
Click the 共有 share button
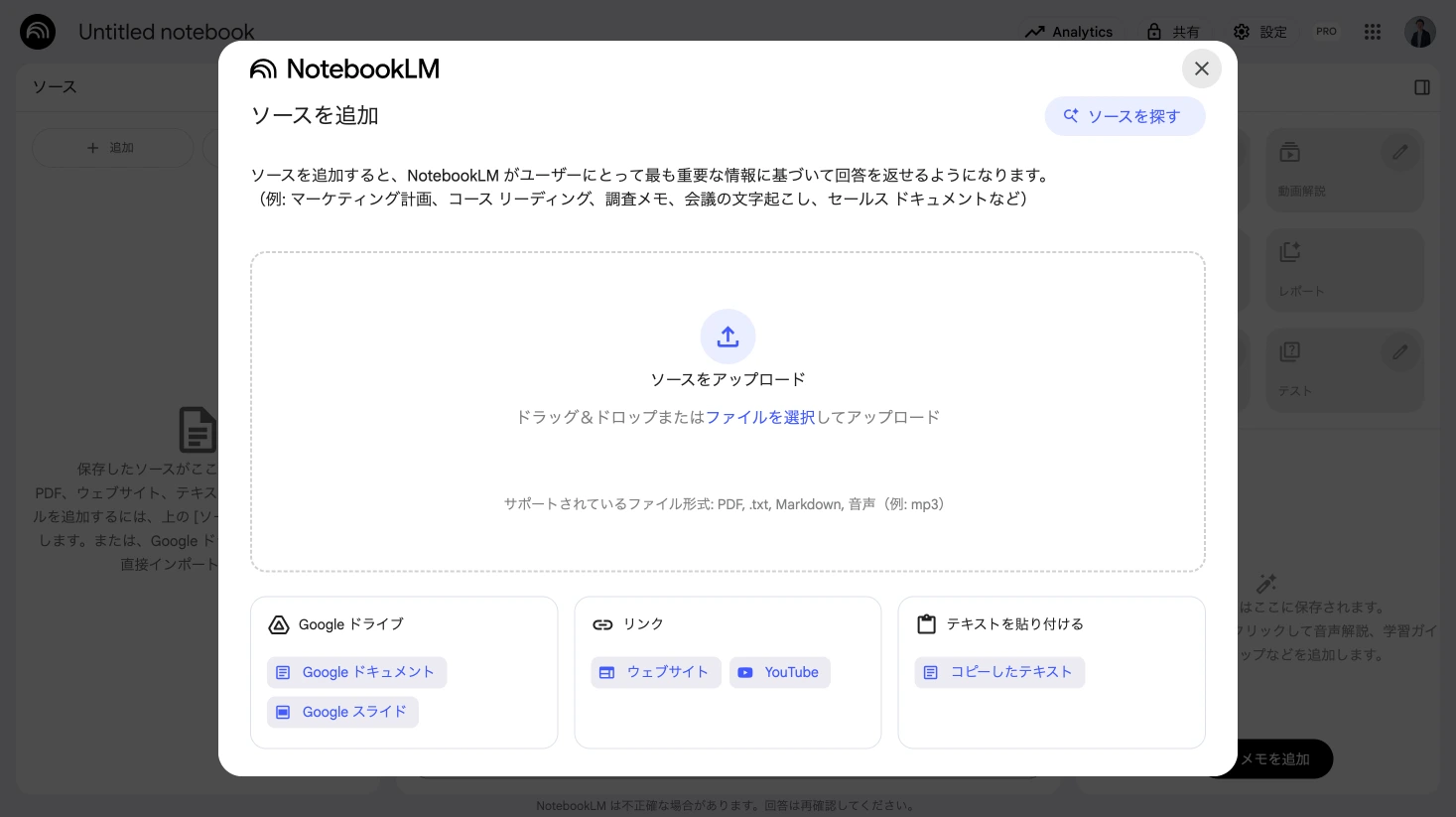[1172, 32]
